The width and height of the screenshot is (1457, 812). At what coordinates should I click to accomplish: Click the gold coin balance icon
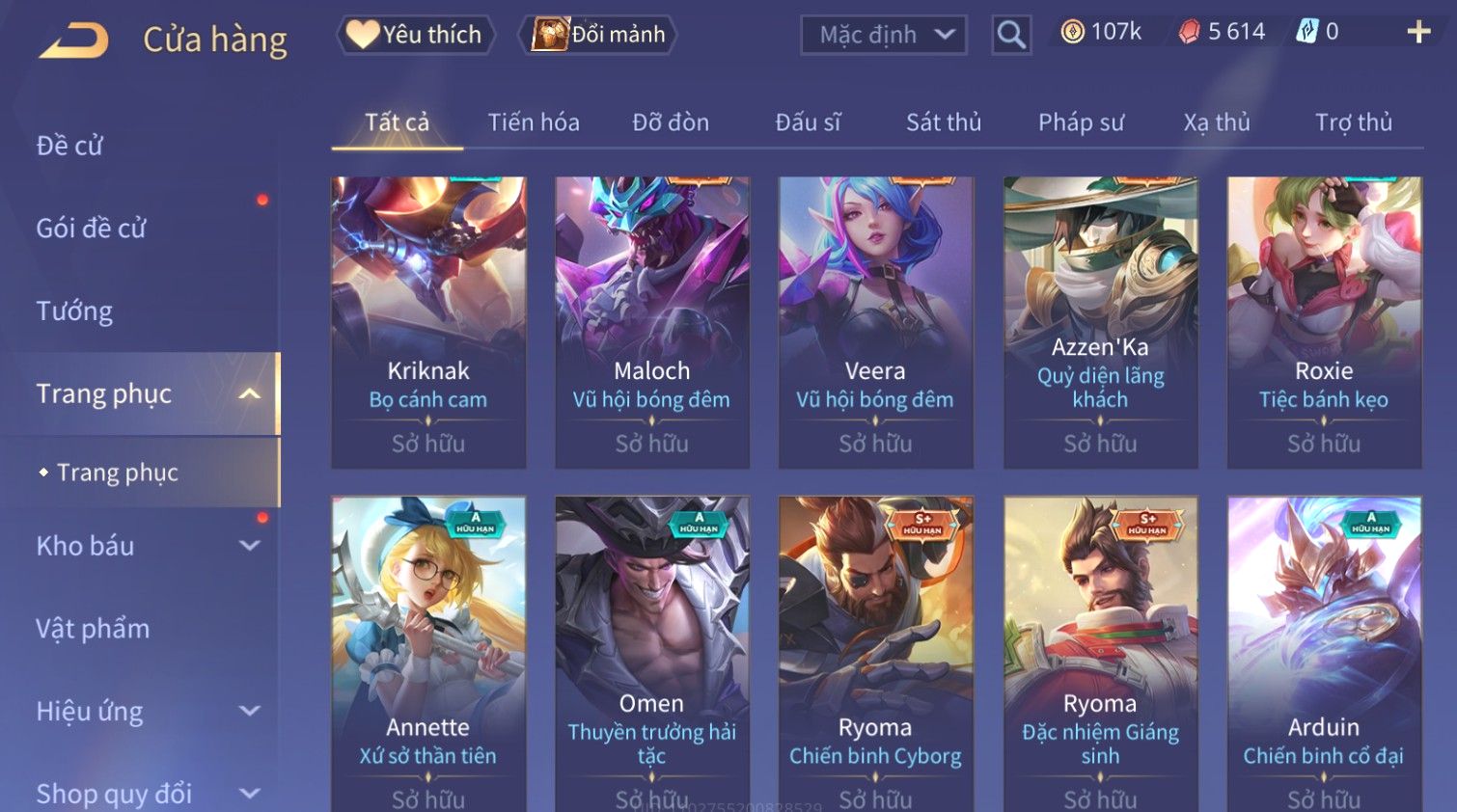(x=1072, y=32)
